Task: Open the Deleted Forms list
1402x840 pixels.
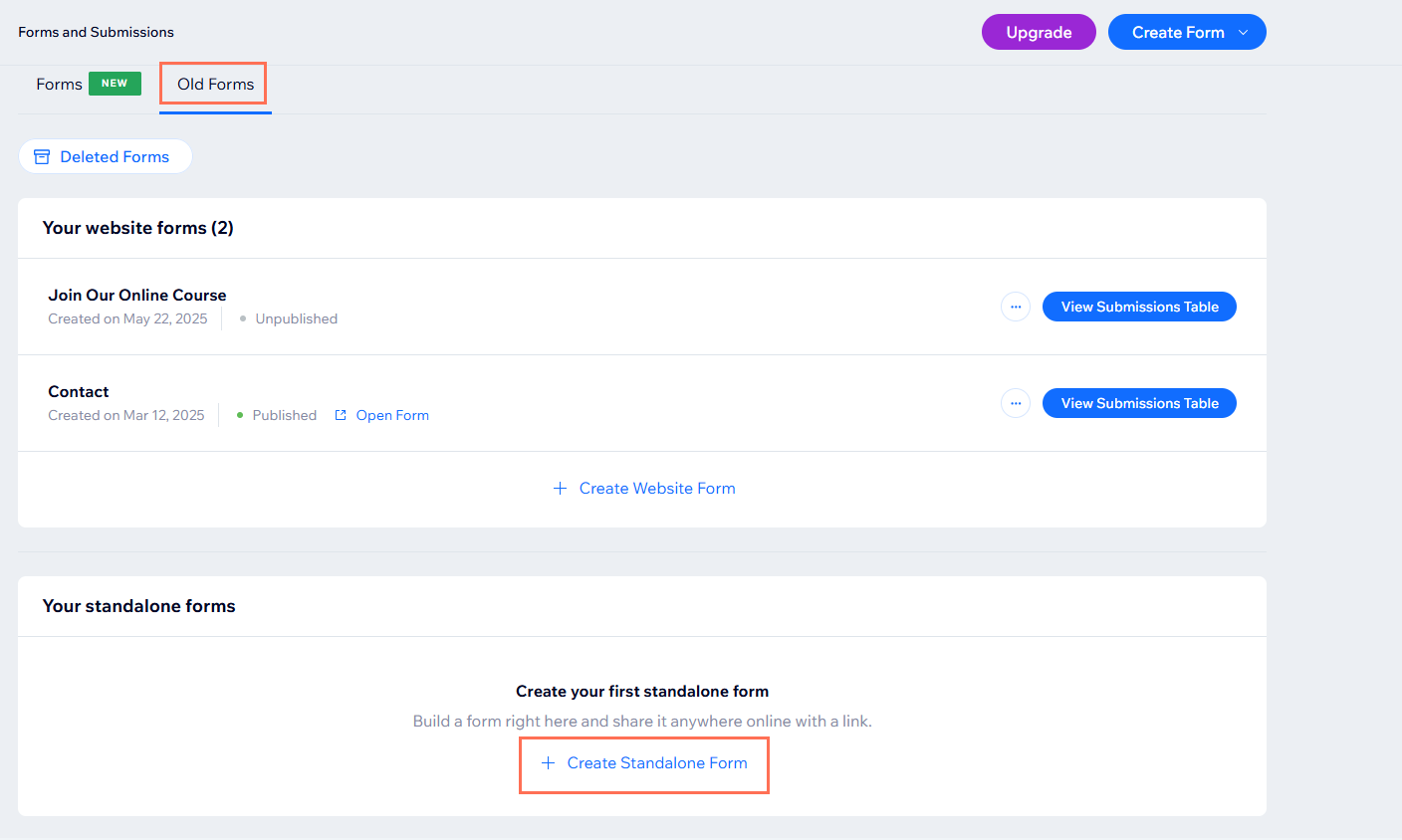Action: pyautogui.click(x=115, y=157)
